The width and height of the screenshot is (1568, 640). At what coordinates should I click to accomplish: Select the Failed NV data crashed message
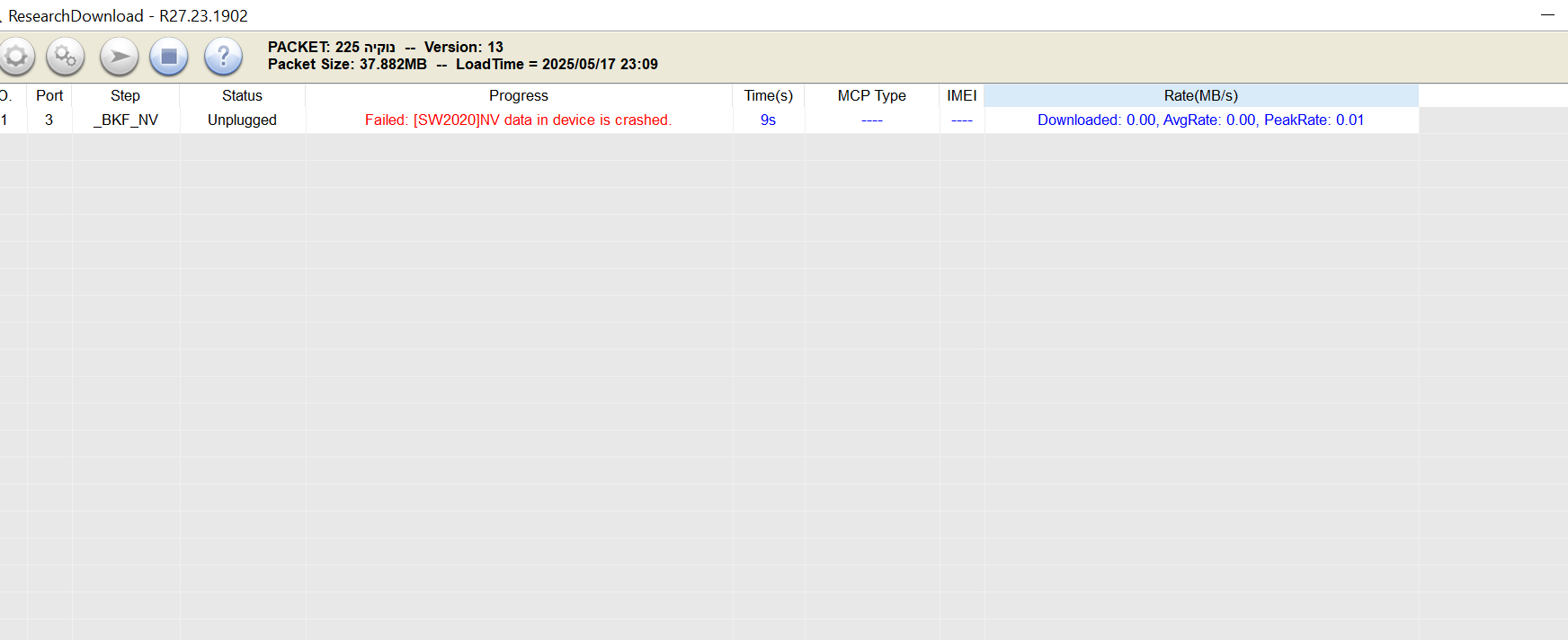pyautogui.click(x=519, y=120)
